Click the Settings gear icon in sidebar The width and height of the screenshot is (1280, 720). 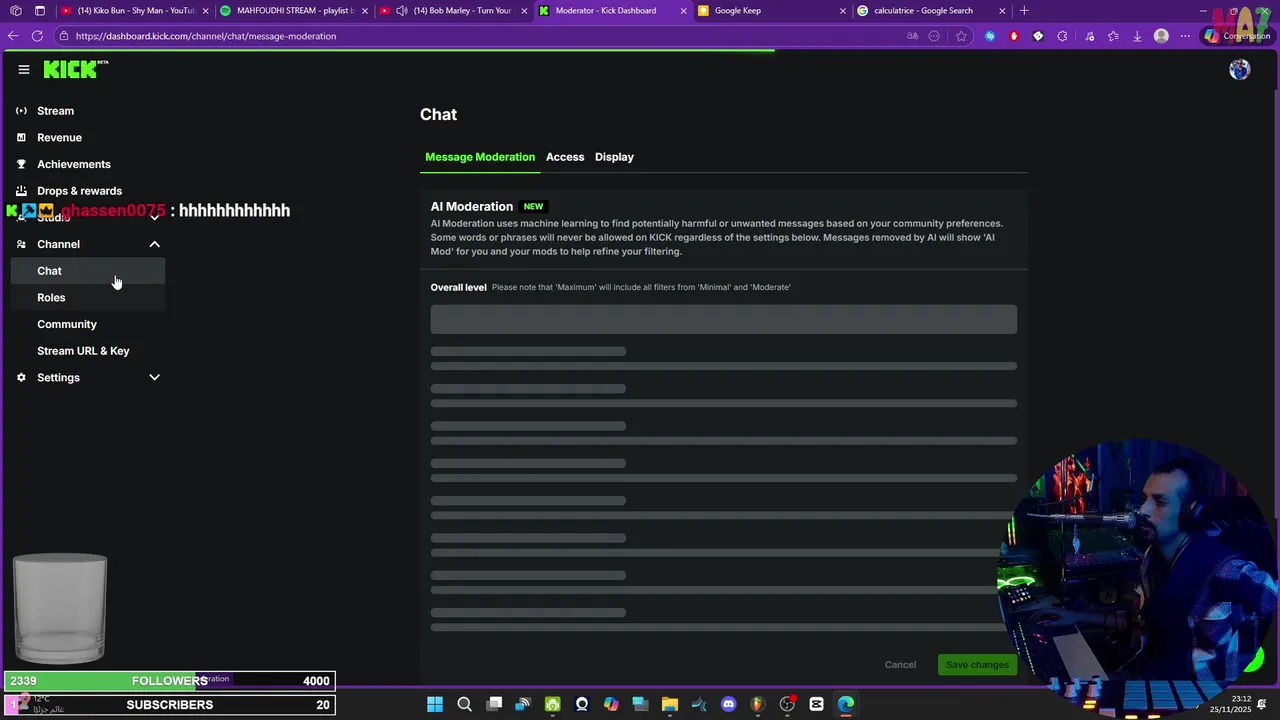coord(21,378)
